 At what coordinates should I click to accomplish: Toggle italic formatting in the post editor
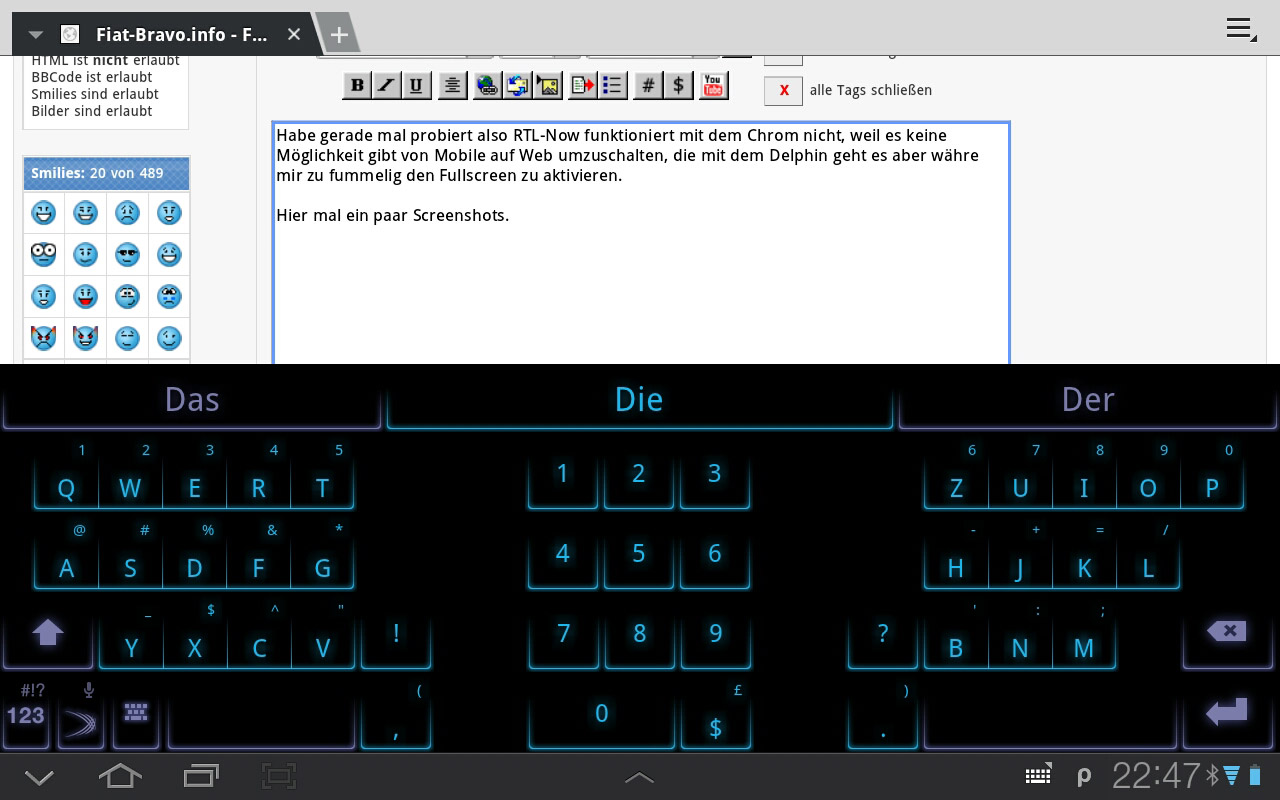pos(386,86)
